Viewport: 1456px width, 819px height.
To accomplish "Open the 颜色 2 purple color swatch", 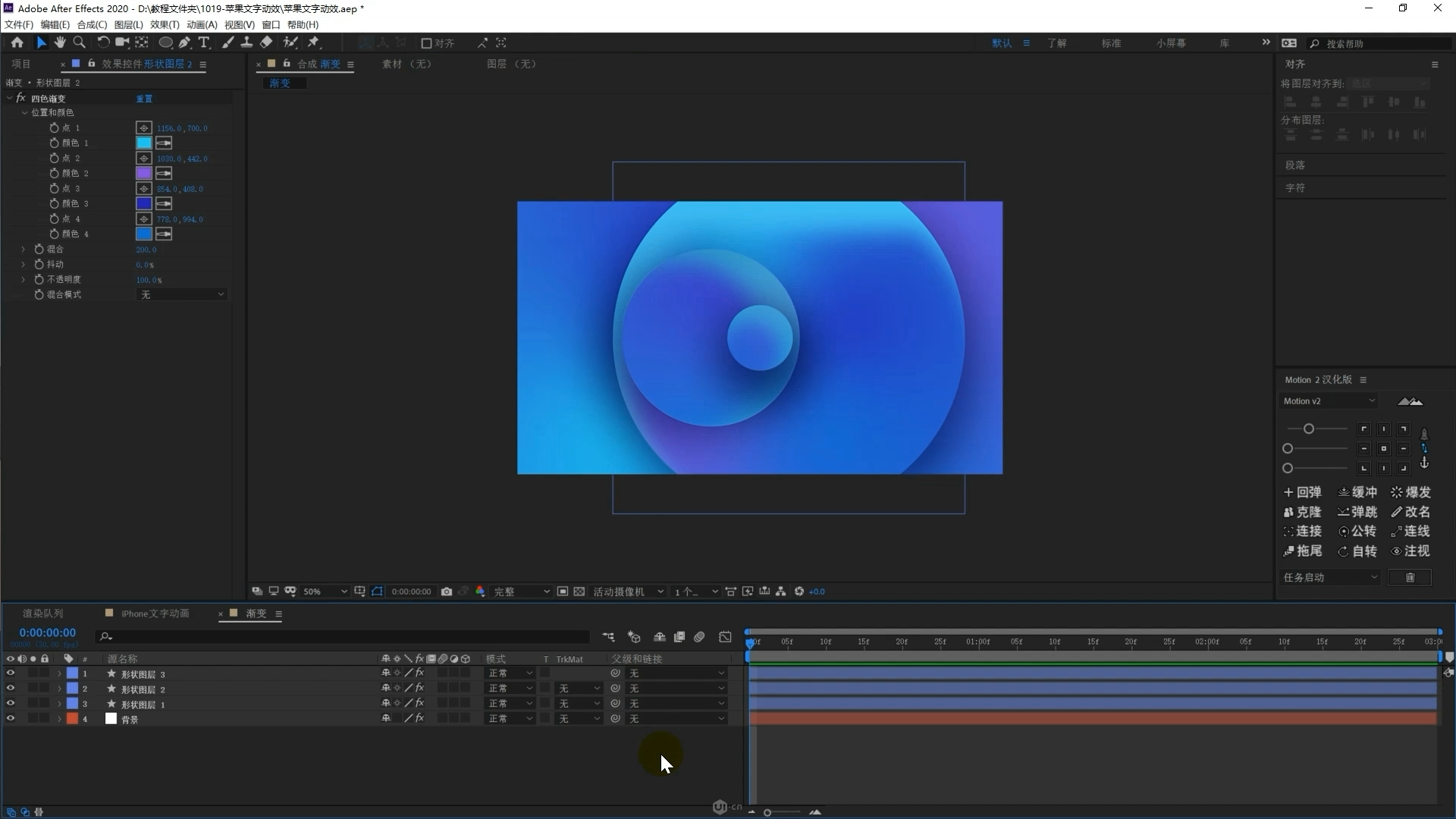I will [x=143, y=173].
